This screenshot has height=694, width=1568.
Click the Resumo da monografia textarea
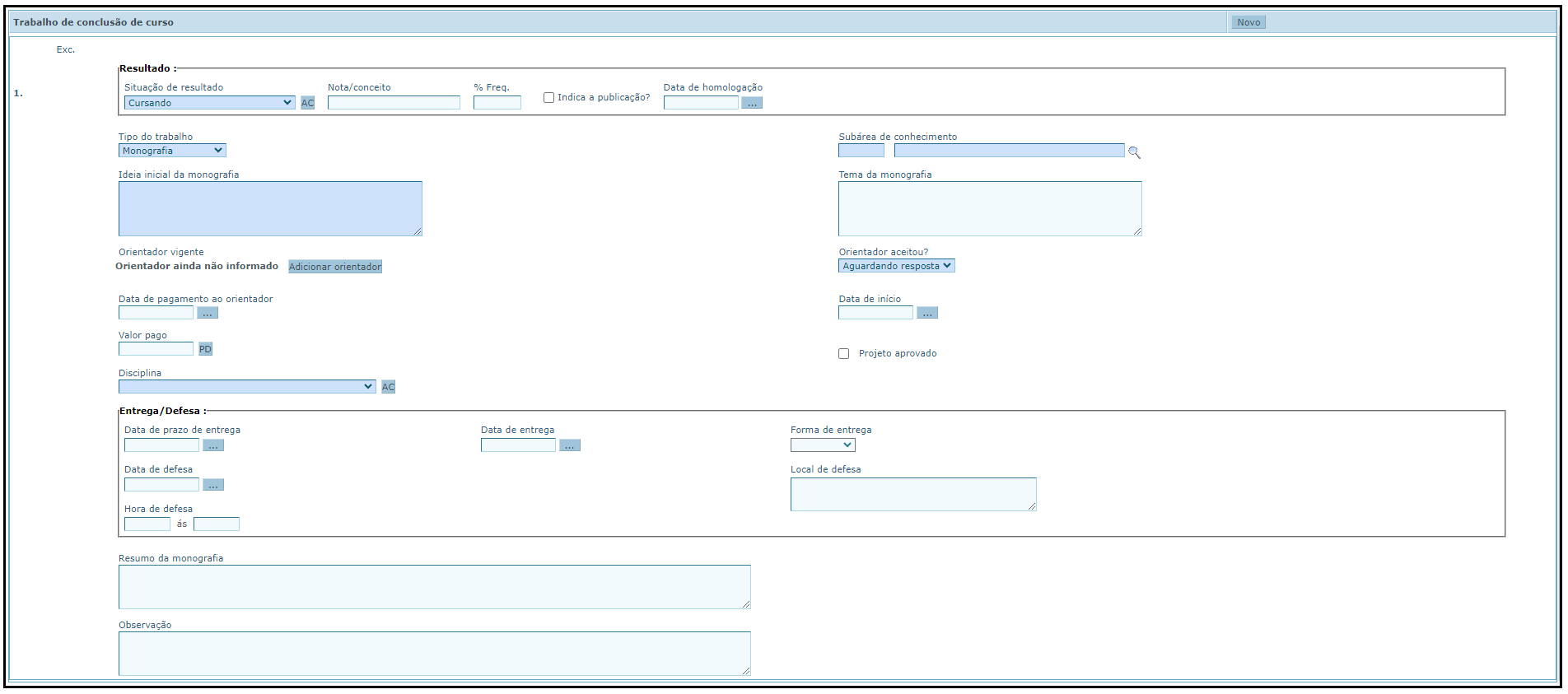point(435,587)
